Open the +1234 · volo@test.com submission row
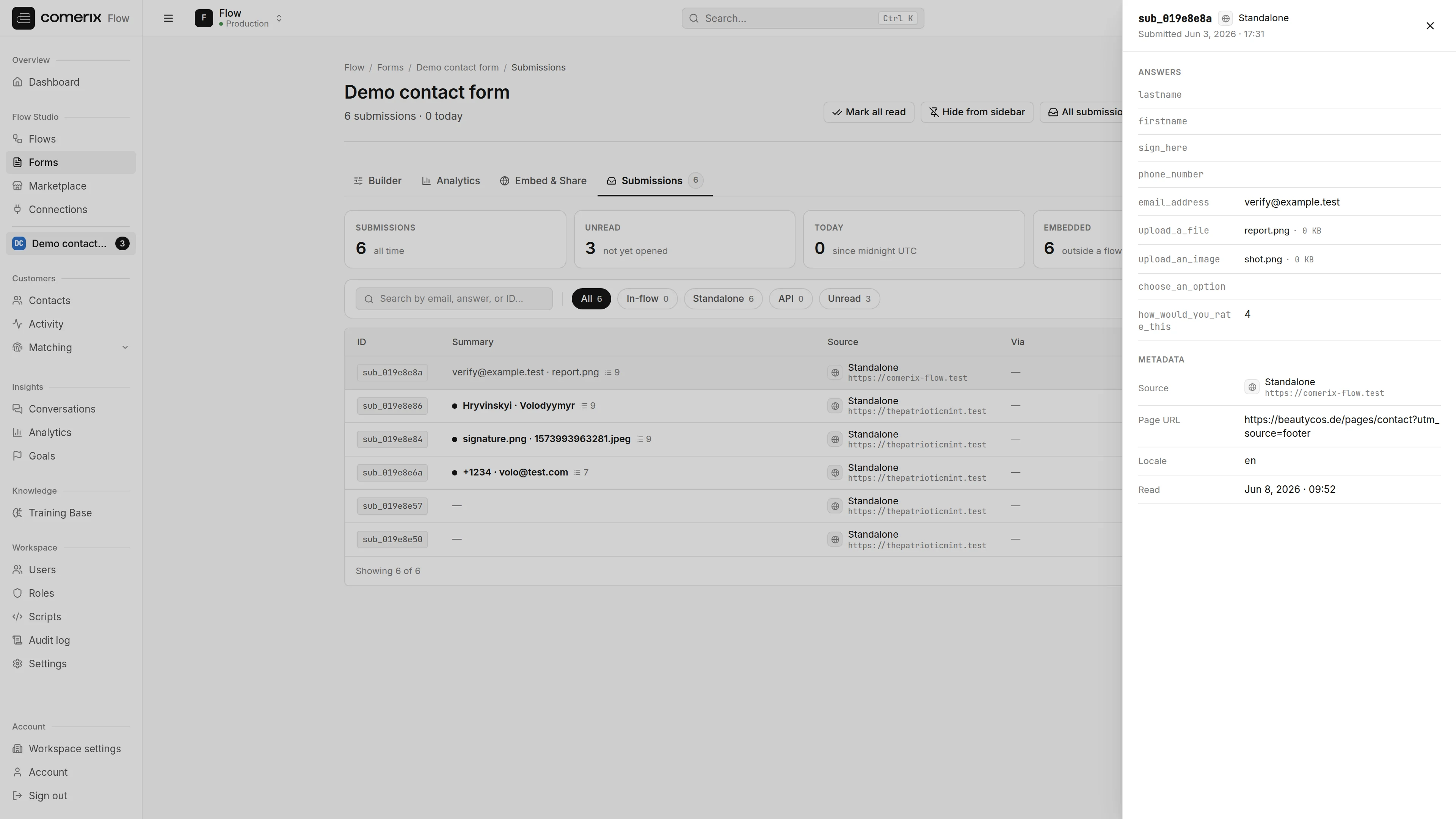Viewport: 1456px width, 819px height. pos(734,472)
